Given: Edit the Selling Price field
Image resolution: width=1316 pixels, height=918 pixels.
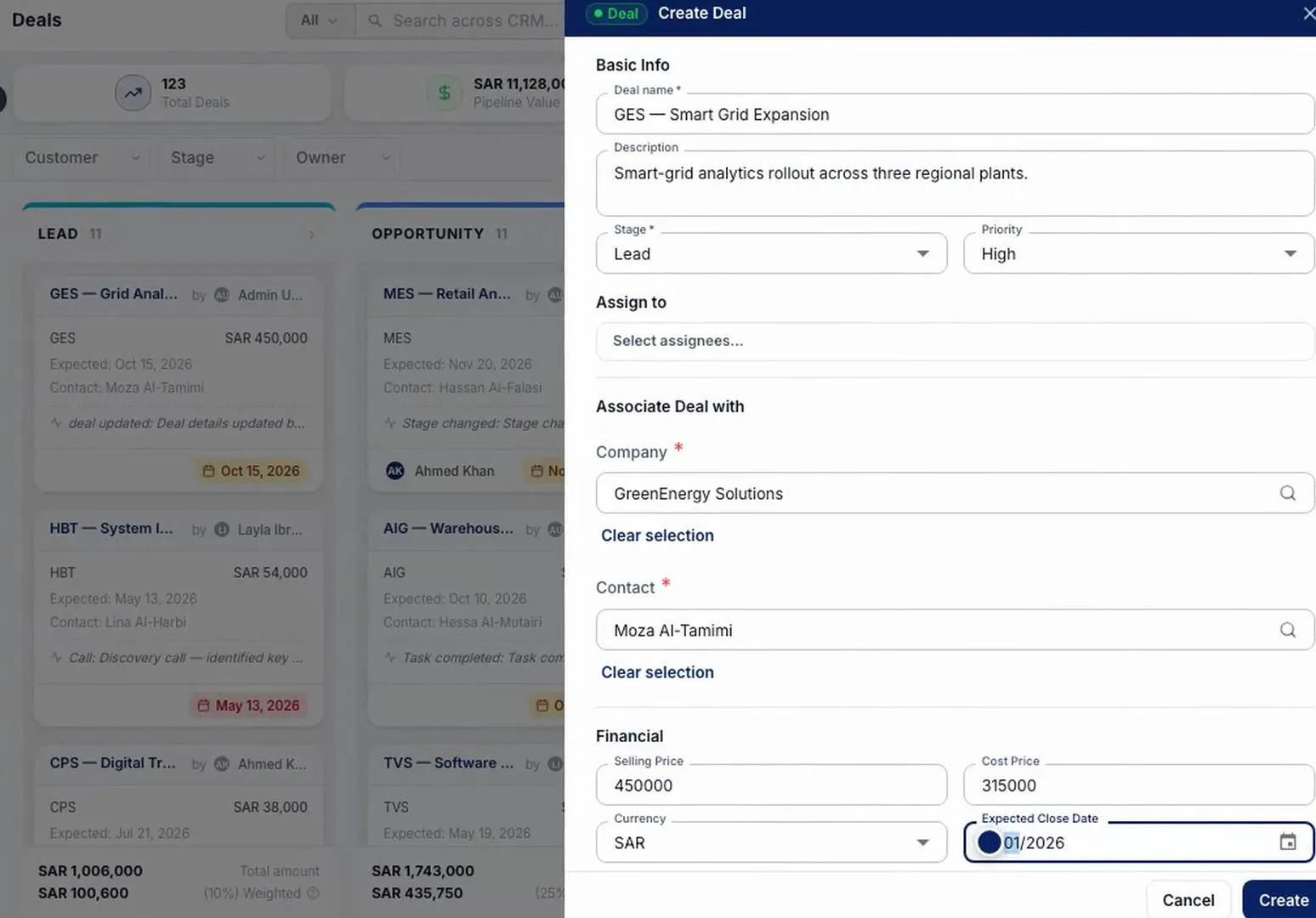Looking at the screenshot, I should [771, 785].
